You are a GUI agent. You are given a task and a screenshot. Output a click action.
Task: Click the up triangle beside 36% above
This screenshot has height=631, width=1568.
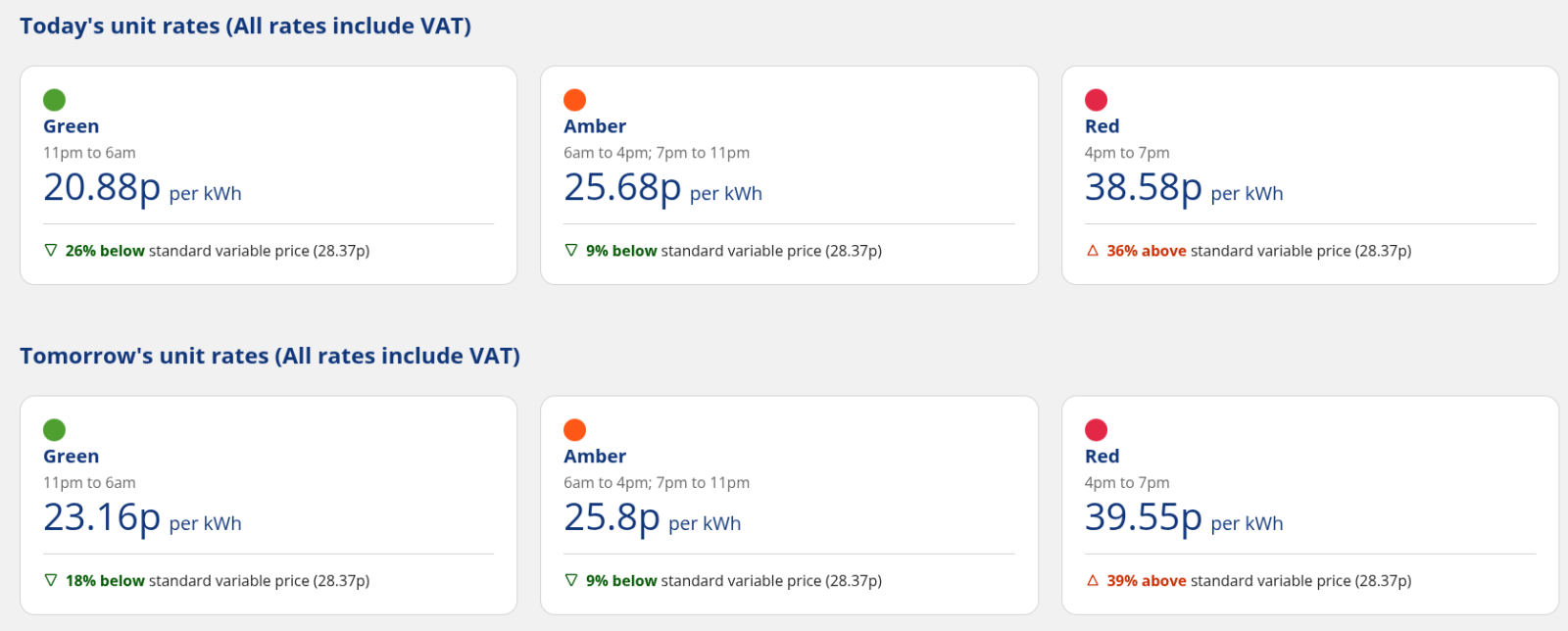pos(1093,251)
